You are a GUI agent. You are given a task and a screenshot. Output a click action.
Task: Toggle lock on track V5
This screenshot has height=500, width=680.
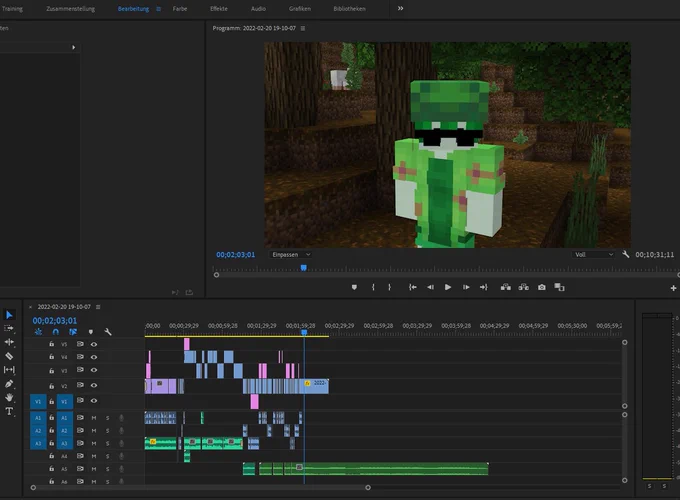point(51,344)
